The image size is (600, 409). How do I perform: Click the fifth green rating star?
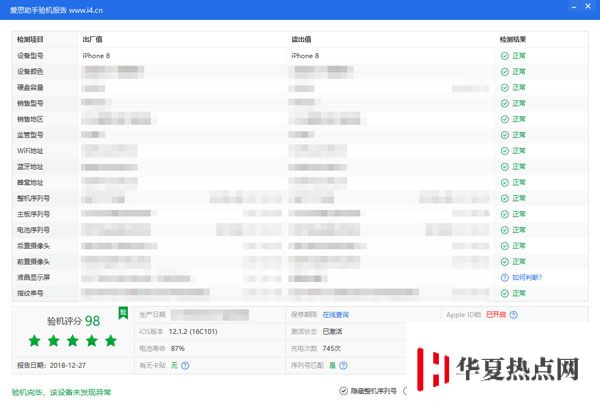111,340
